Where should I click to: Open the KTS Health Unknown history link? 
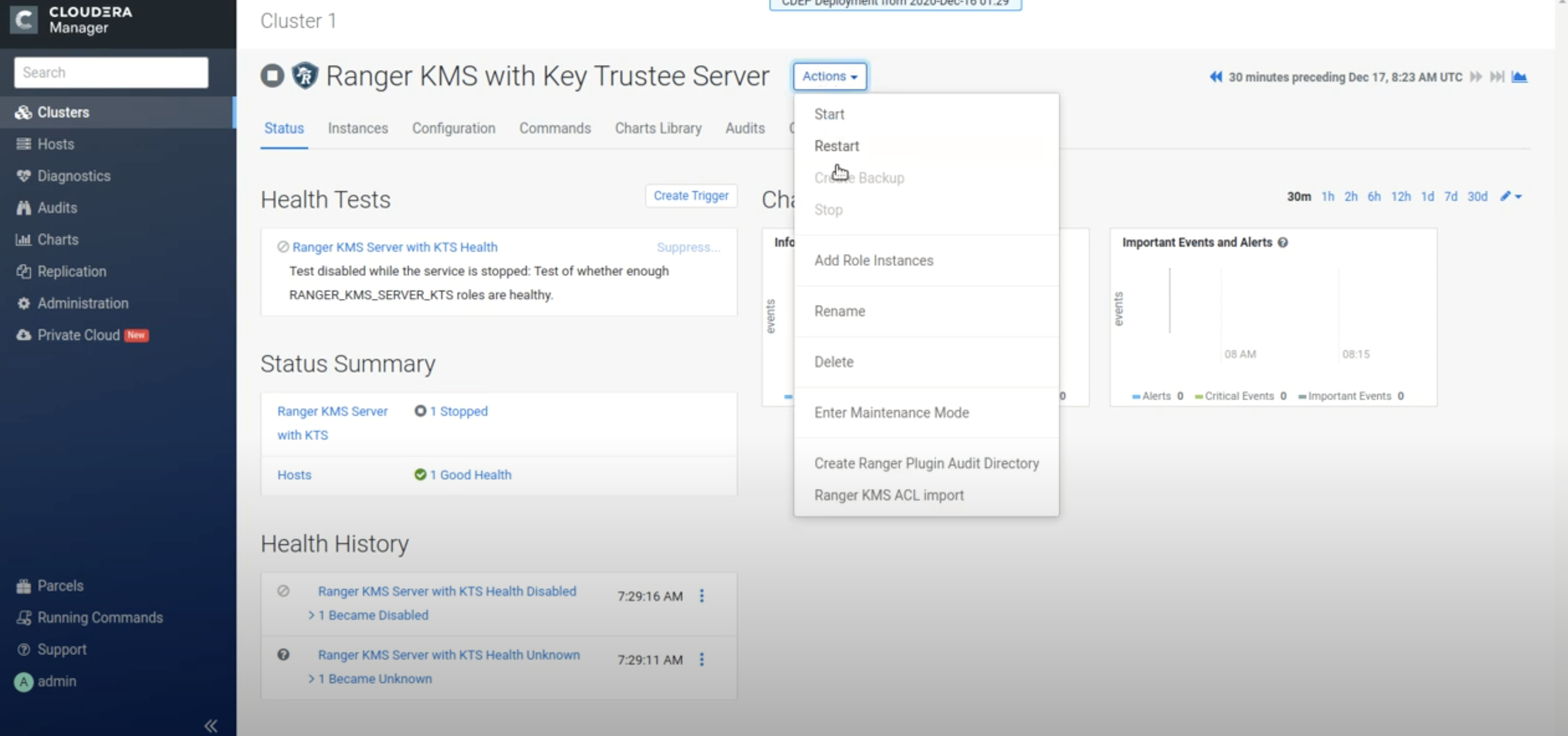point(448,655)
